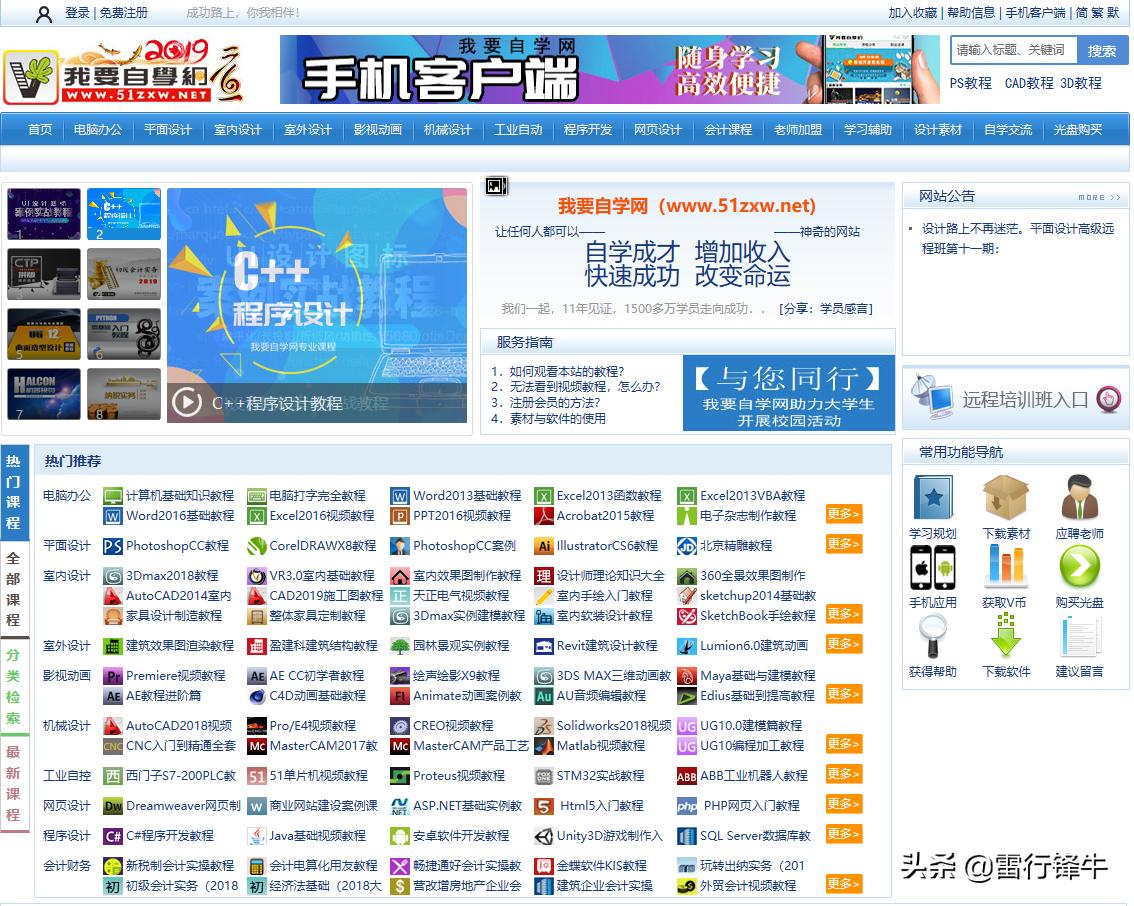This screenshot has height=906, width=1134.
Task: Select the 热门课程 side tab
Action: coord(14,492)
